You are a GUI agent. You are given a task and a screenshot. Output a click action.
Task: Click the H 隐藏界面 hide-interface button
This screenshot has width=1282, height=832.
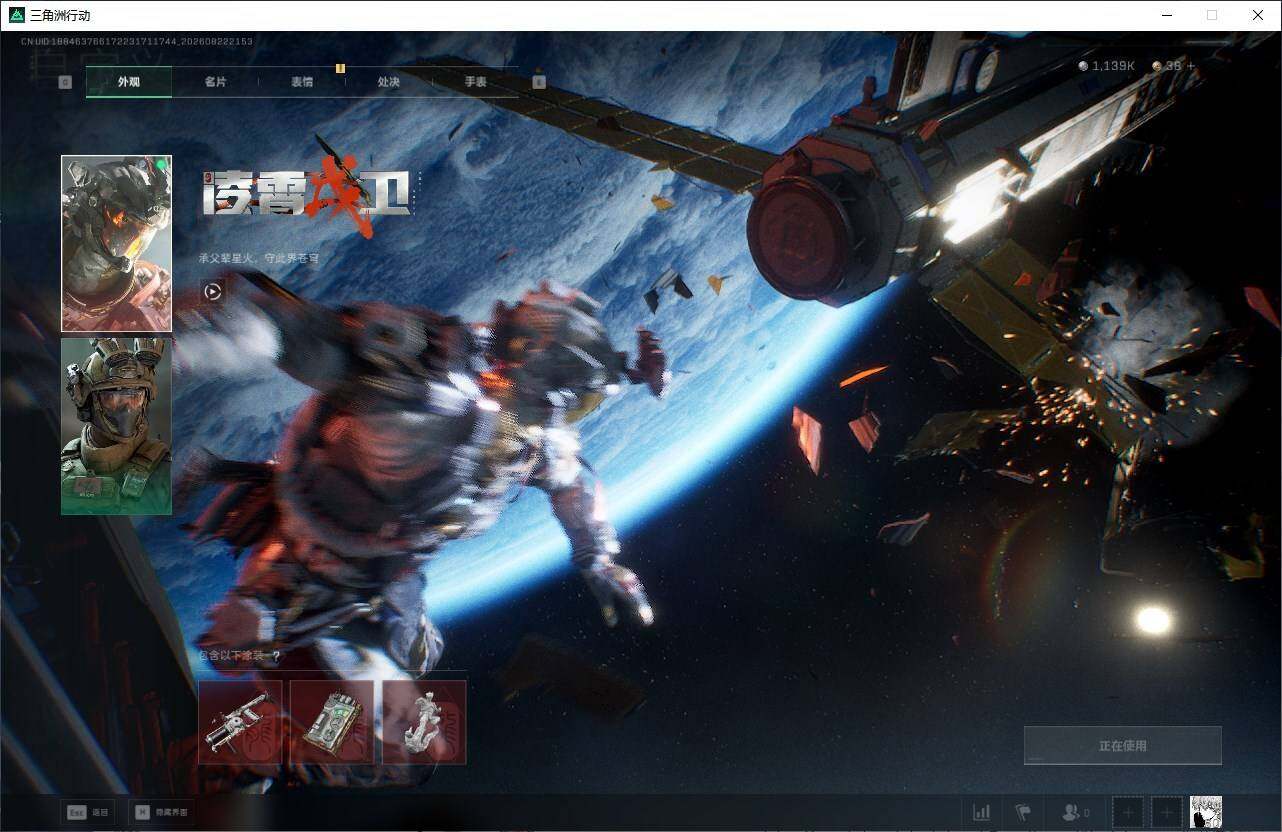[x=162, y=812]
